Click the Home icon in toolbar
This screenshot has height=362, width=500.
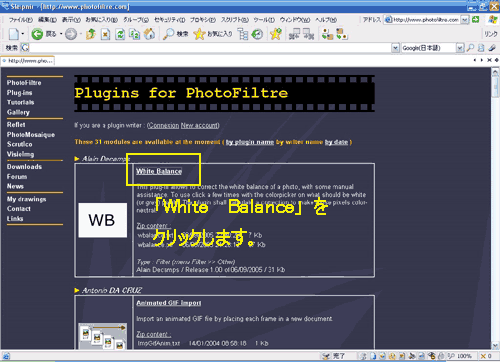coord(150,34)
